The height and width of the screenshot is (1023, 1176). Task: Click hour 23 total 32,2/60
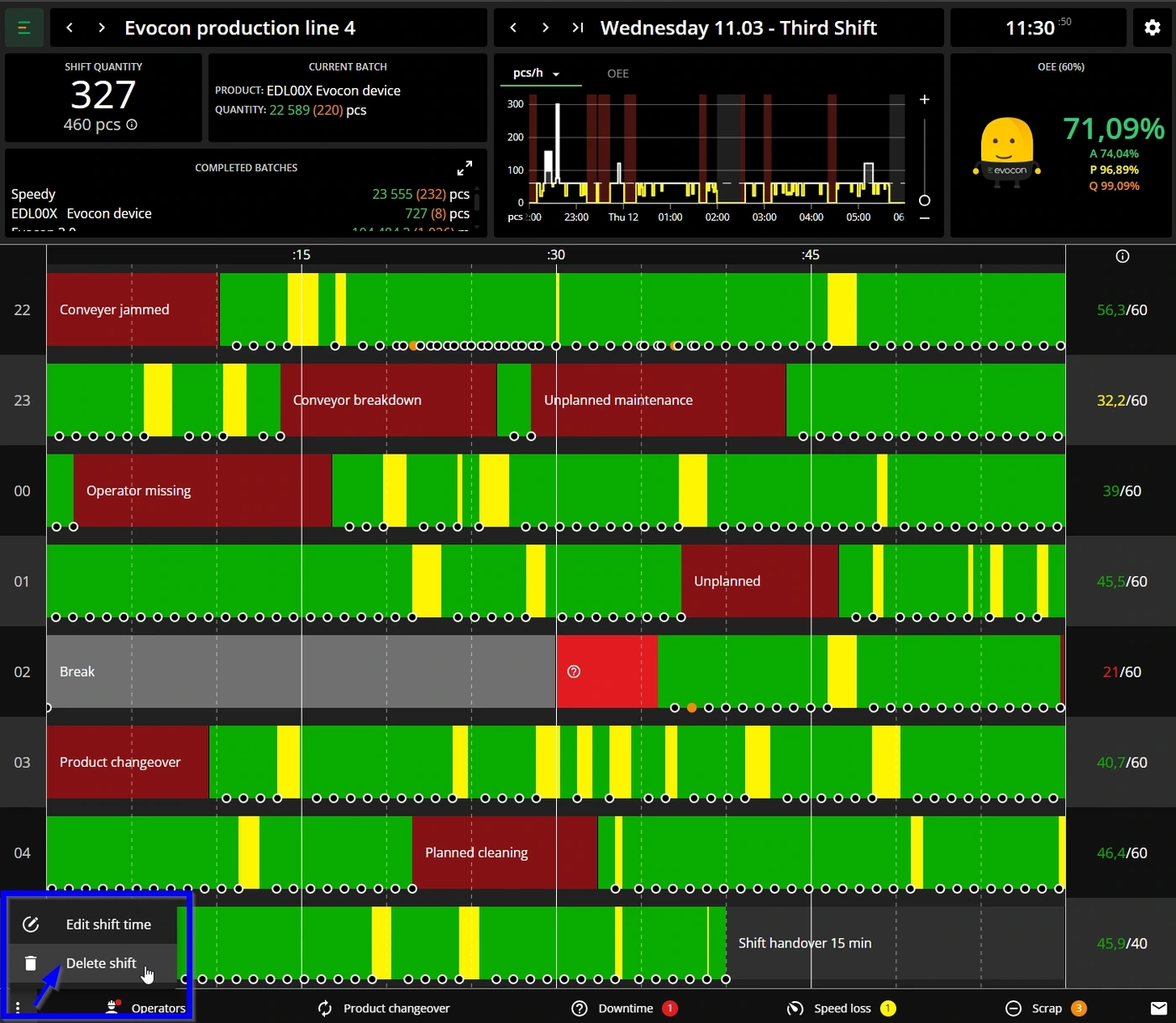point(1122,401)
